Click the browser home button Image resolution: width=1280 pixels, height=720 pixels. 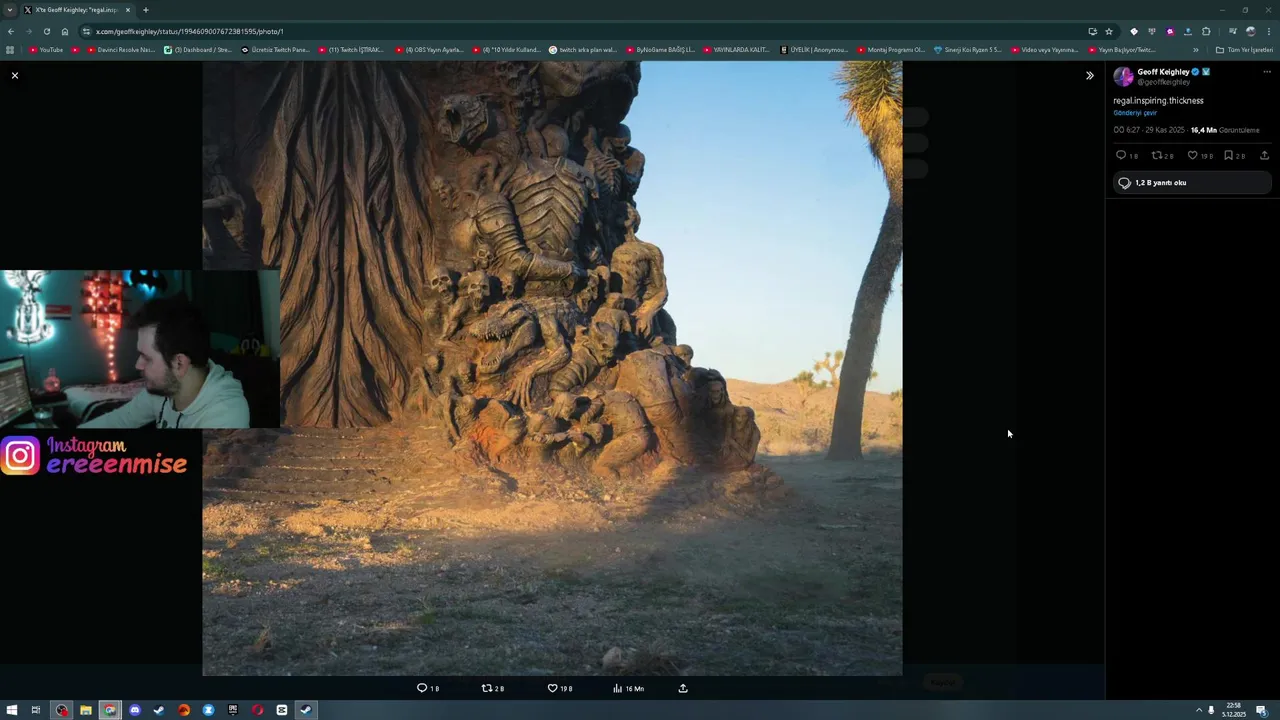click(65, 31)
